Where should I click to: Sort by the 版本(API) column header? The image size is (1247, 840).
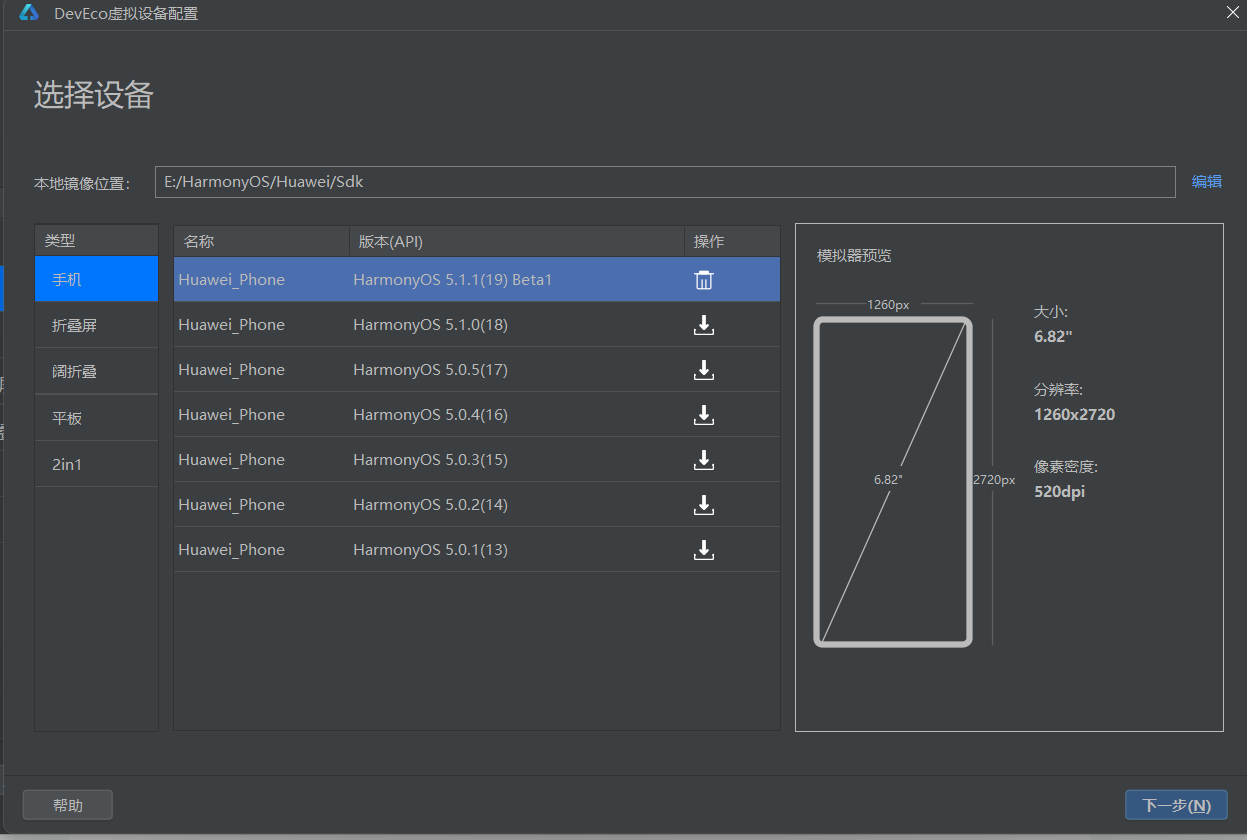pyautogui.click(x=516, y=241)
